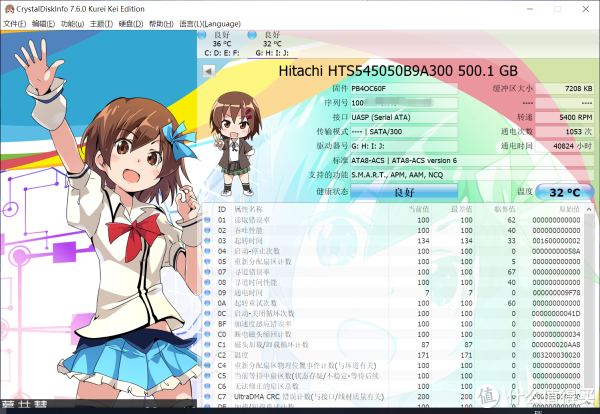The image size is (600, 414).
Task: Select the threshold value 67 in row 07
Action: [x=511, y=272]
